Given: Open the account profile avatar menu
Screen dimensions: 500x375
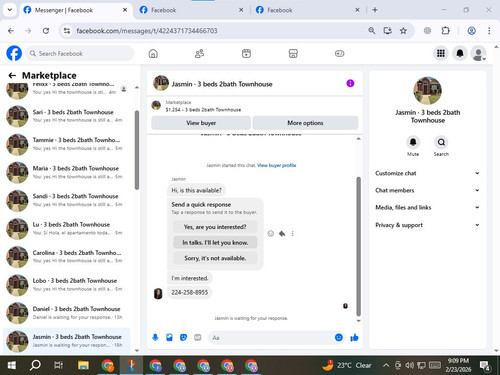Looking at the screenshot, I should point(479,53).
